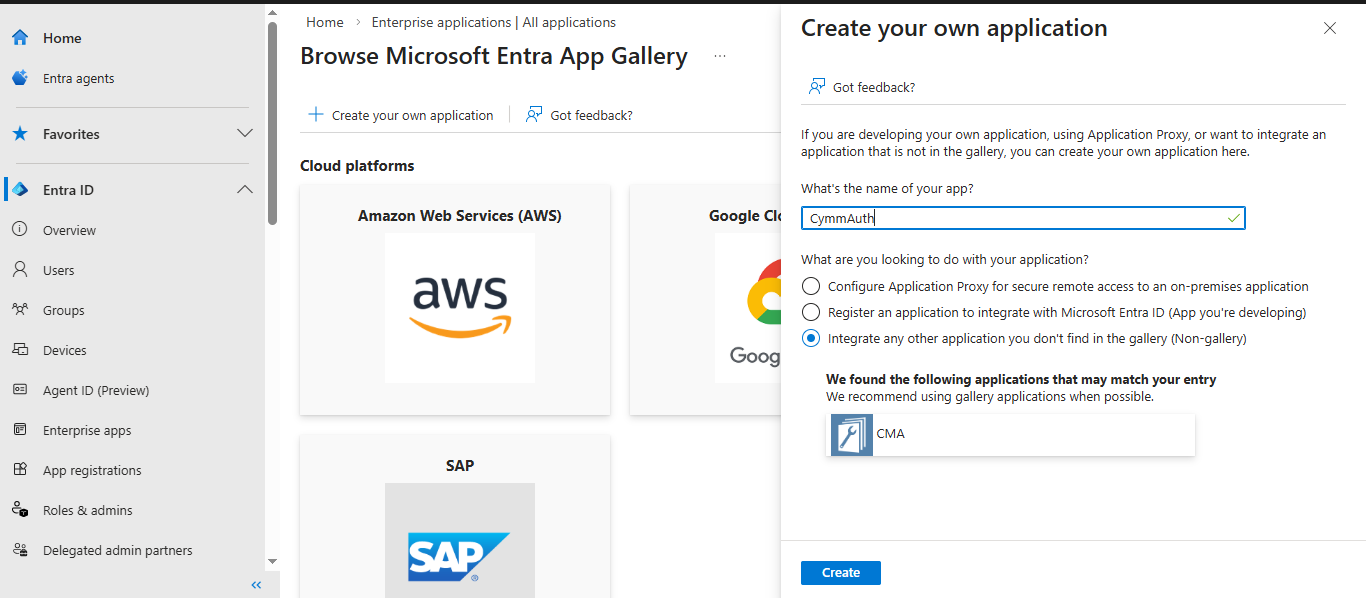Click the App registrations icon

(x=20, y=470)
